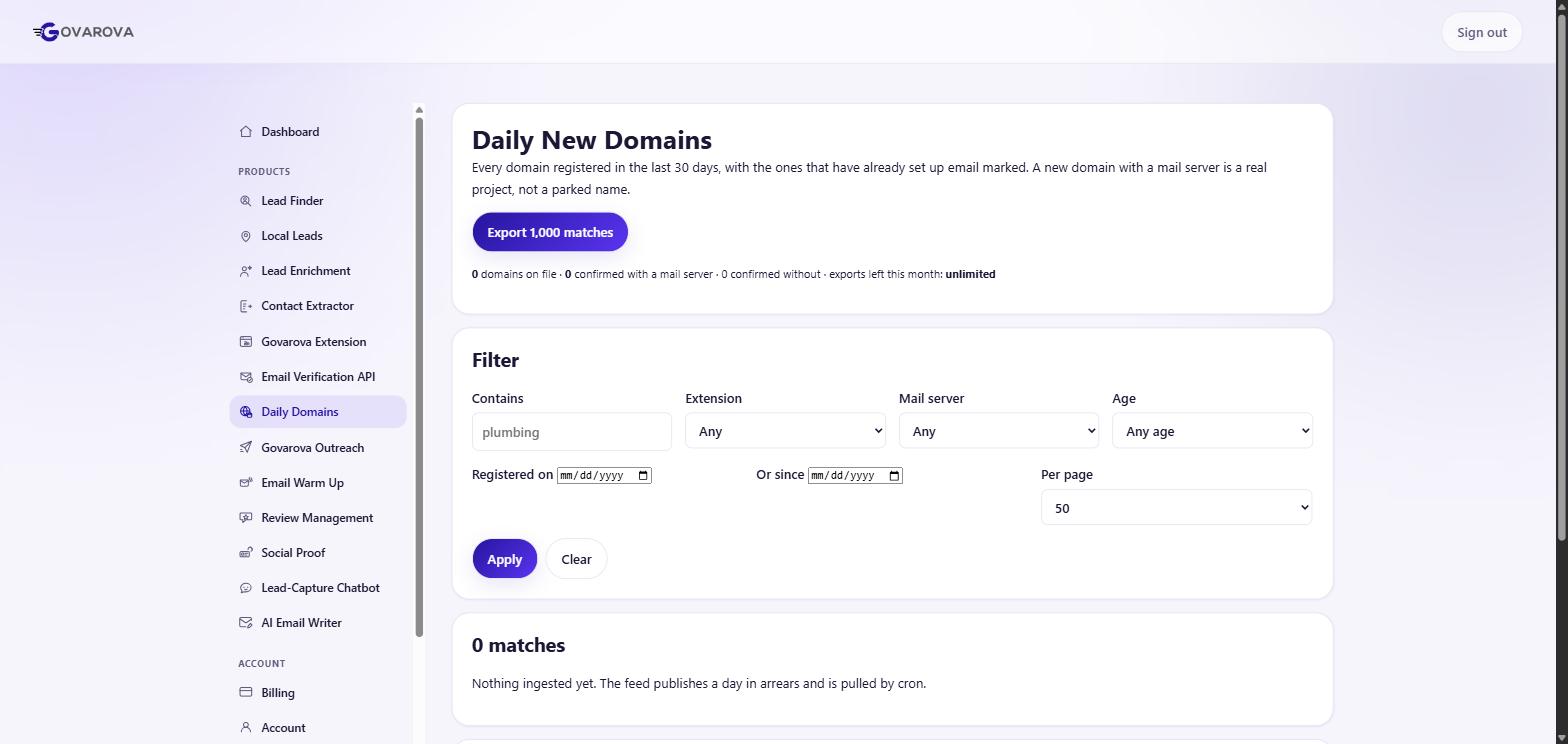Select Lead Enrichment menu item

pos(318,271)
